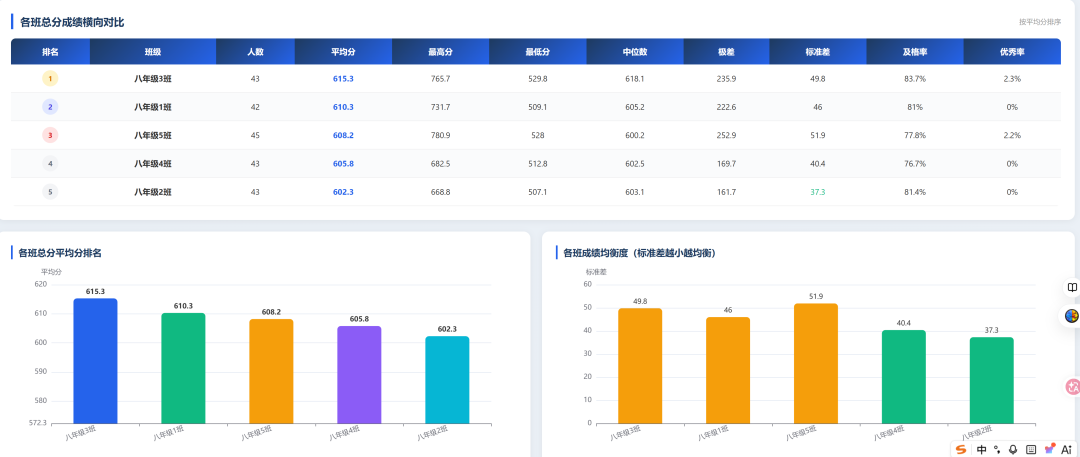The height and width of the screenshot is (457, 1080).
Task: Click the 优秀率 column header
Action: (1012, 52)
